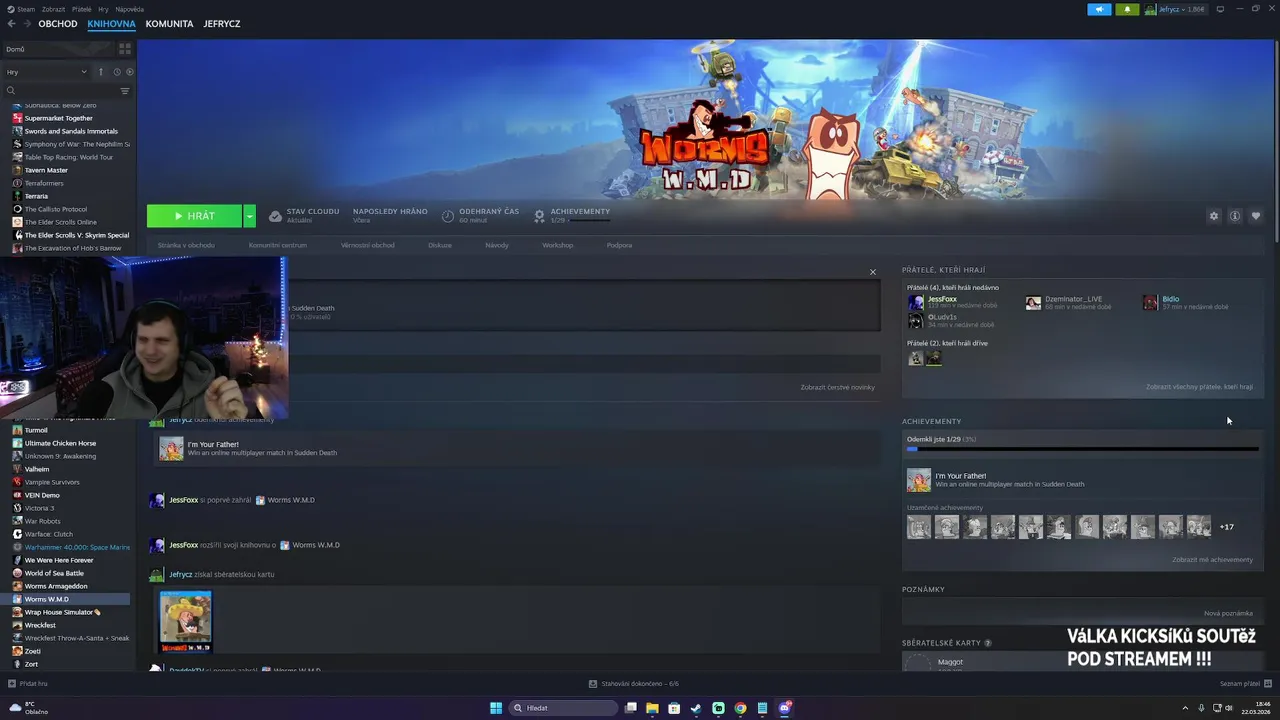This screenshot has width=1280, height=720.
Task: Go to the OBCHOD section
Action: point(58,23)
